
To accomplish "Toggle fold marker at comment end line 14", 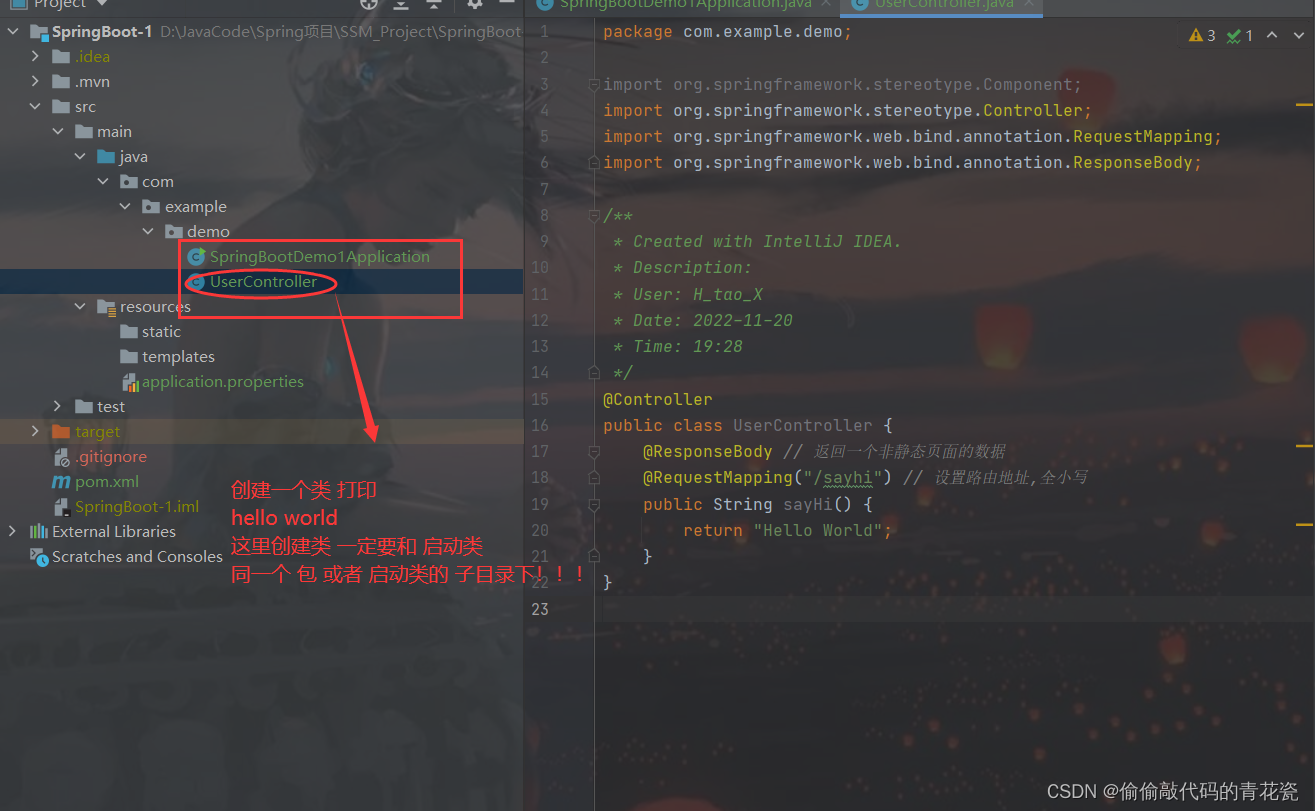I will (593, 373).
